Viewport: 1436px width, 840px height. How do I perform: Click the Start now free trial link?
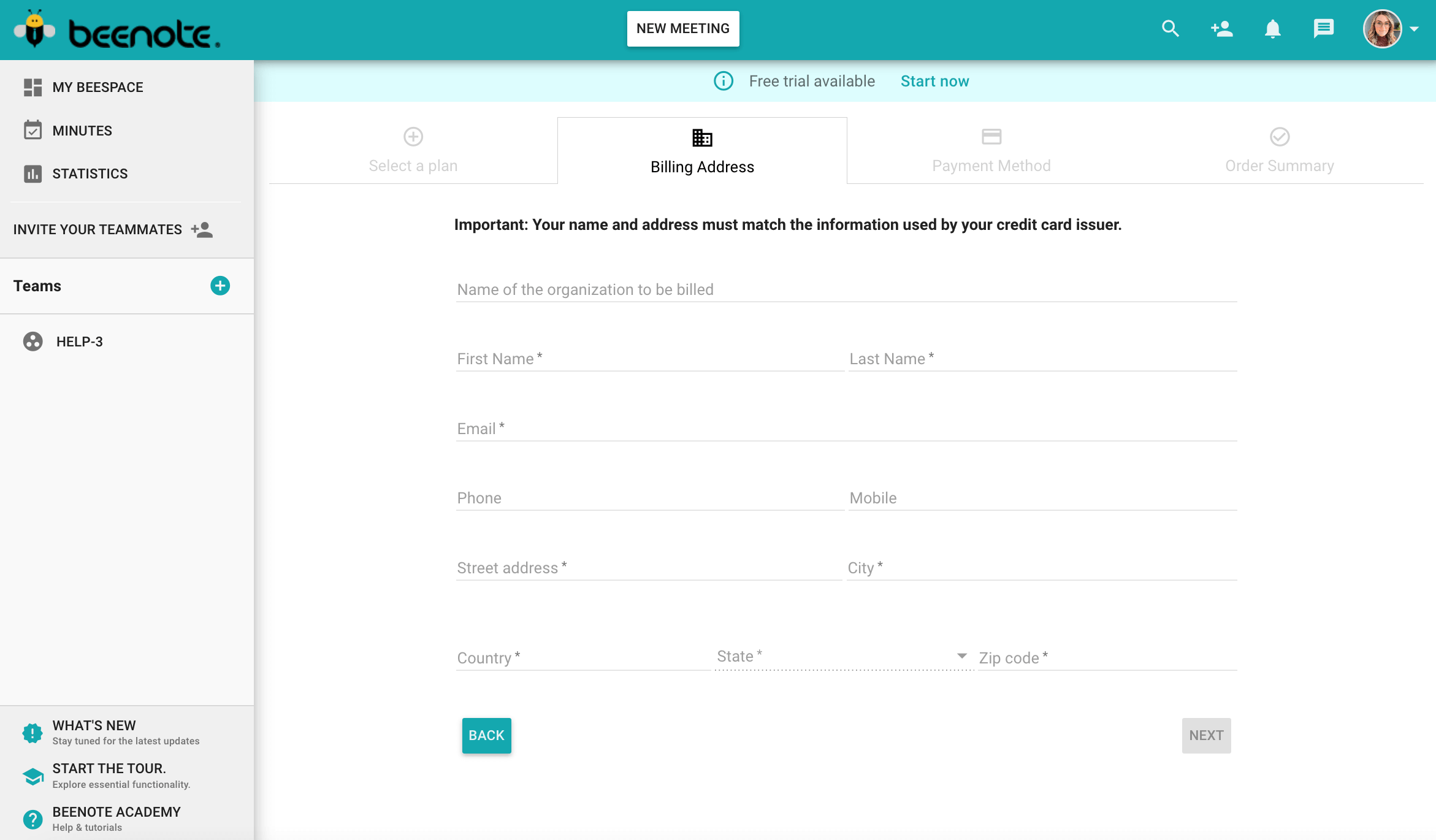point(935,81)
